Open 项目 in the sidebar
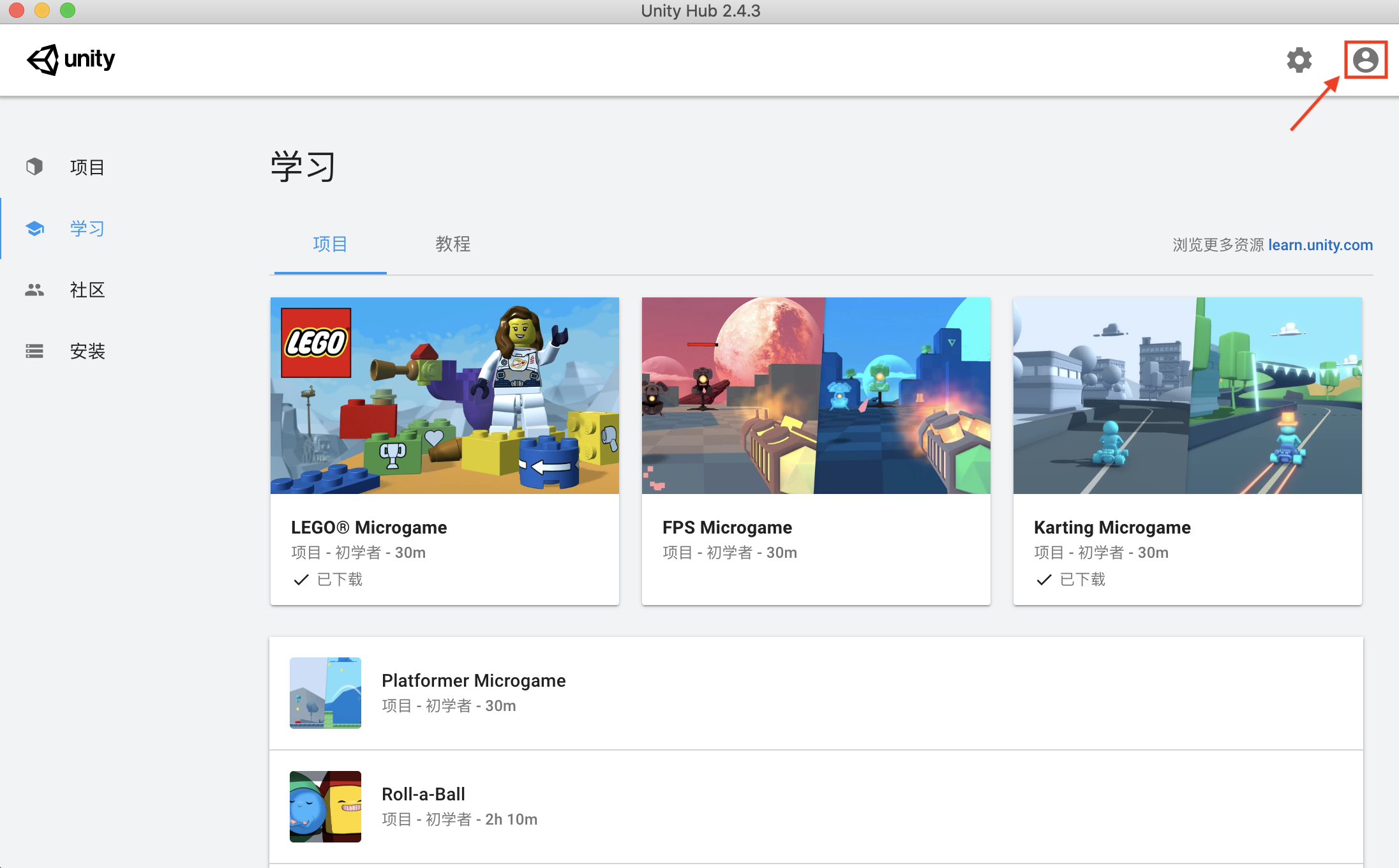Viewport: 1399px width, 868px height. pos(87,167)
